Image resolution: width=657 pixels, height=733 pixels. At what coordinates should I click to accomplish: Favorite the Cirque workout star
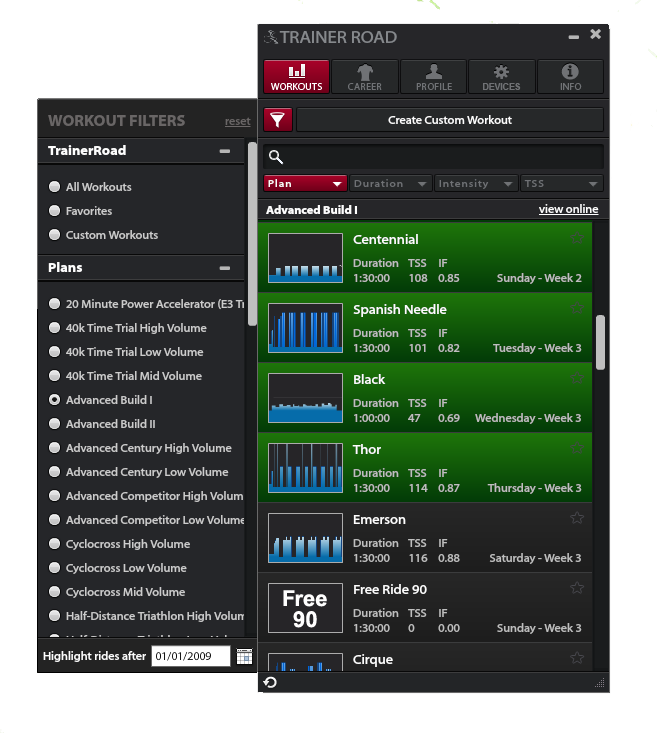click(x=577, y=658)
